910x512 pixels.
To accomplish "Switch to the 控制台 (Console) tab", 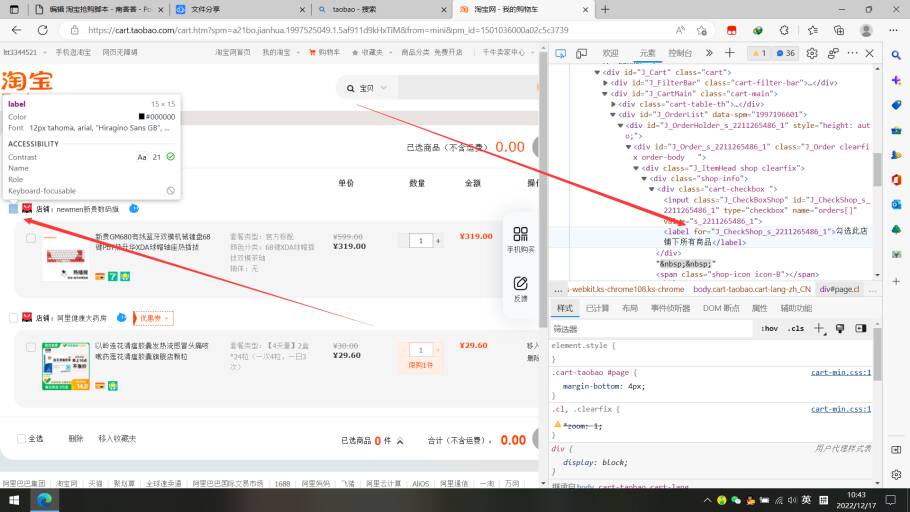I will [680, 53].
